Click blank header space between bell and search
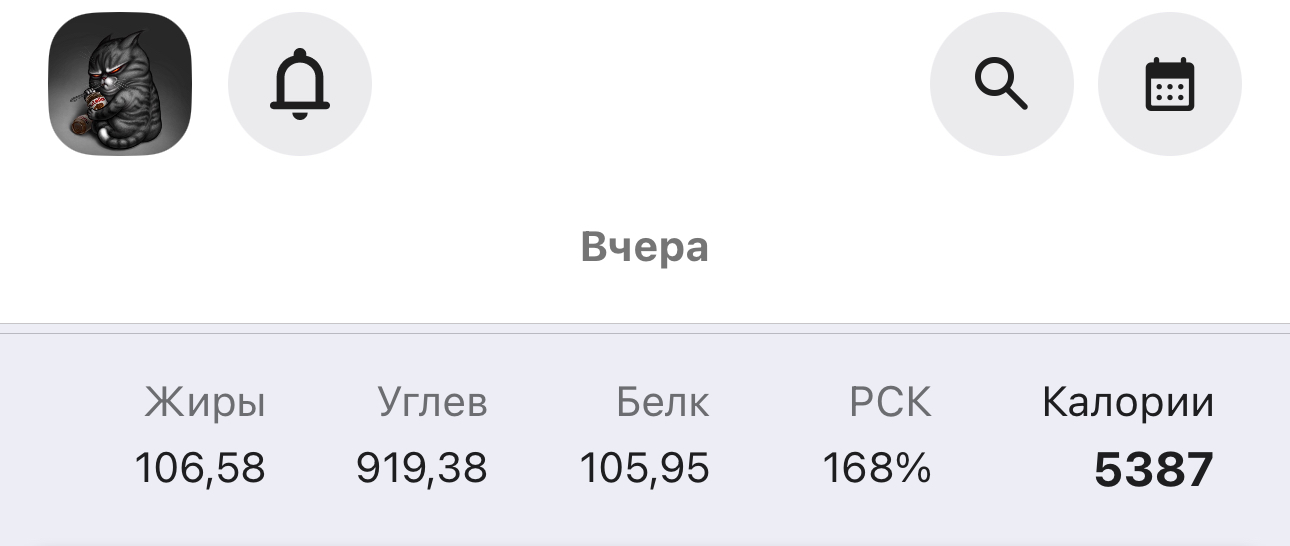The height and width of the screenshot is (546, 1290). point(650,84)
